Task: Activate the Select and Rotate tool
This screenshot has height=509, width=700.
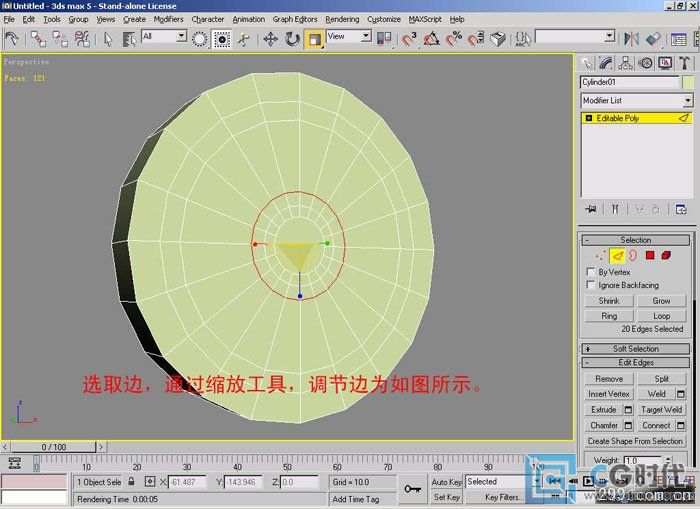Action: [x=292, y=39]
